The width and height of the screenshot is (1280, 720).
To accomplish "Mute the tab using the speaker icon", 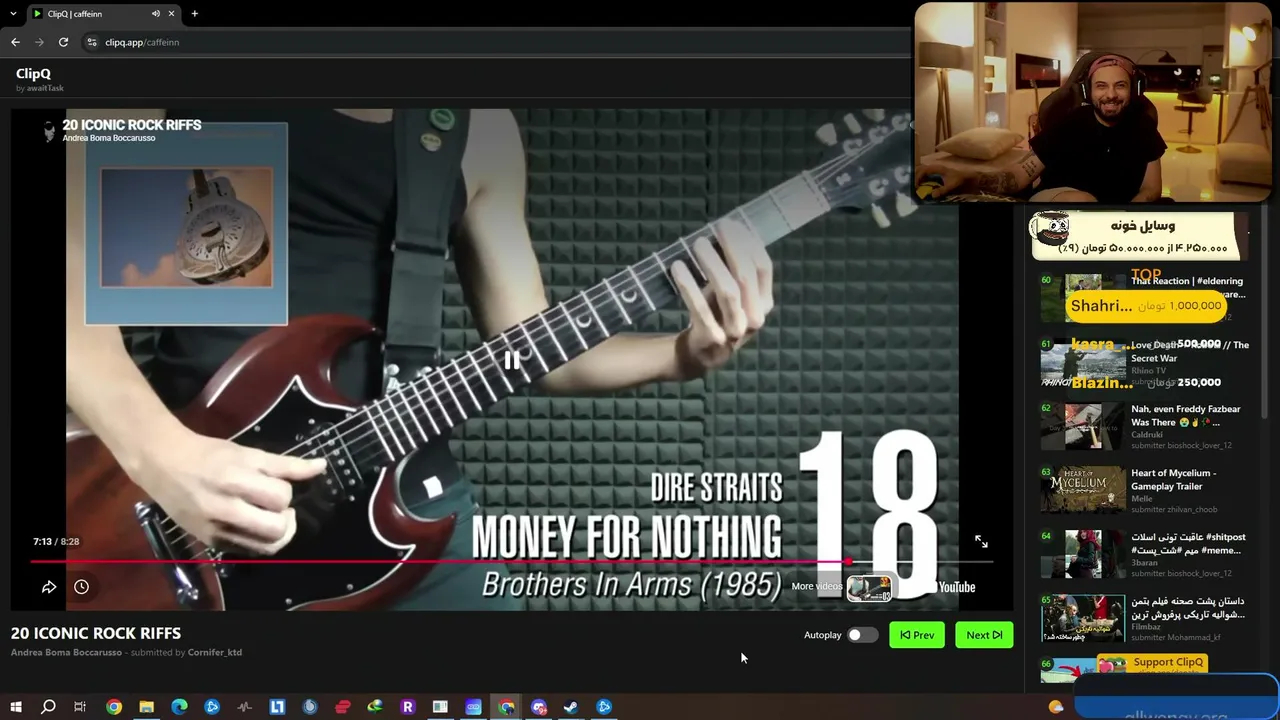I will [x=156, y=14].
